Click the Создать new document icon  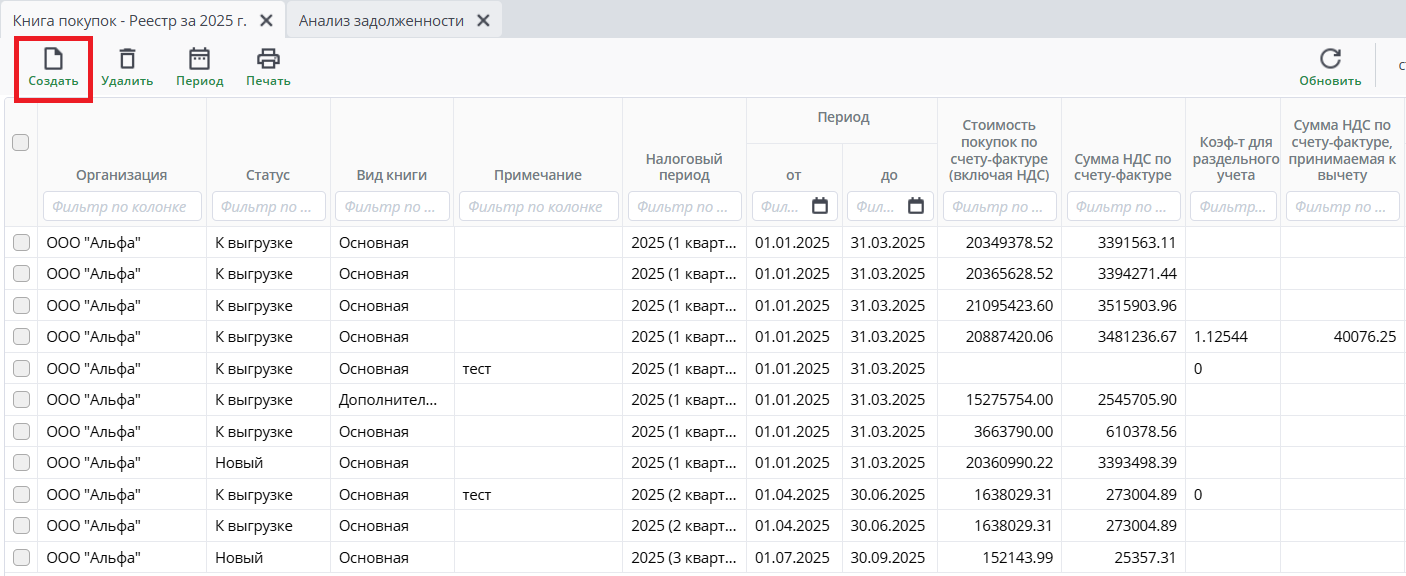[53, 59]
